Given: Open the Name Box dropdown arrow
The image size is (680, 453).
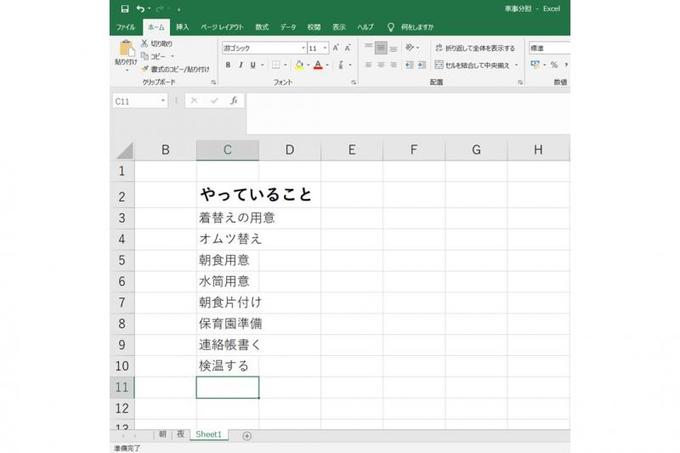Looking at the screenshot, I should click(x=163, y=101).
